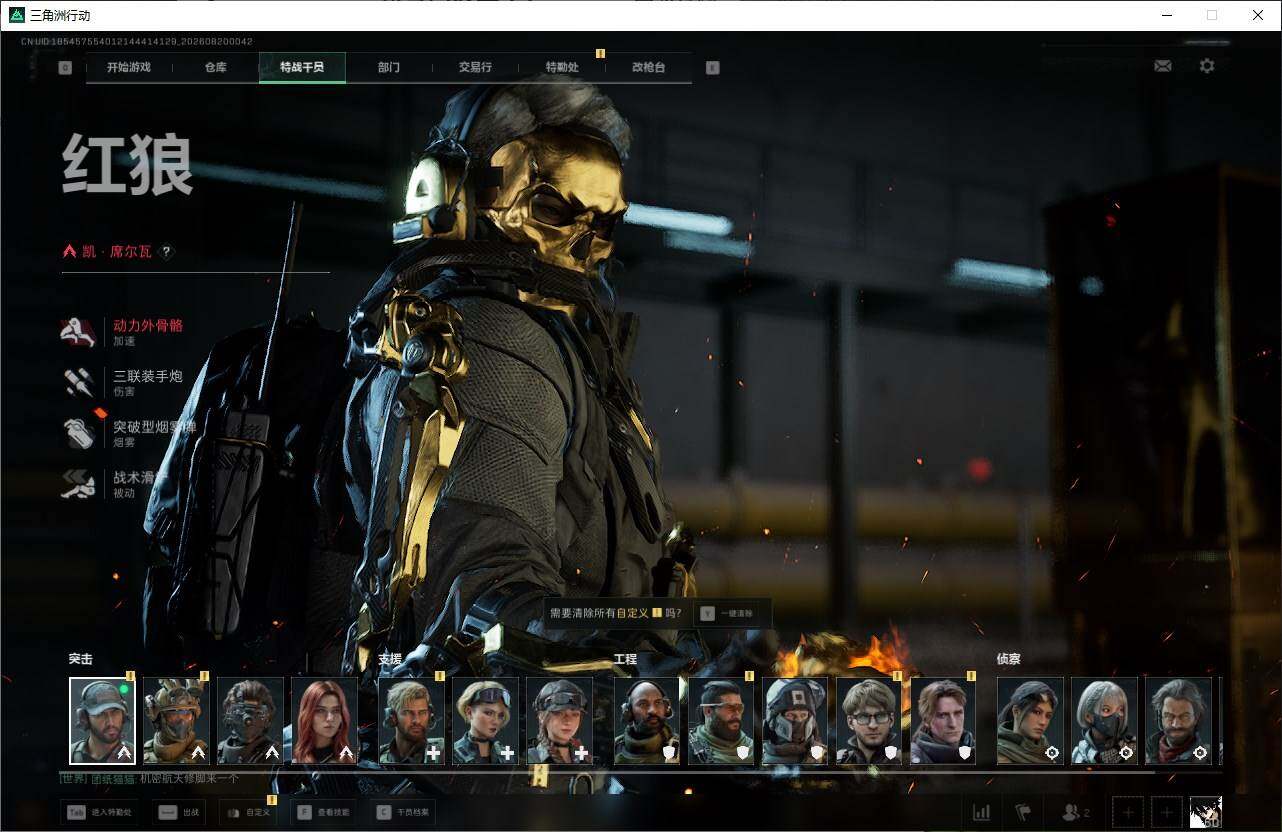1282x832 pixels.
Task: Click the Q key previous-tab icon
Action: coord(65,68)
